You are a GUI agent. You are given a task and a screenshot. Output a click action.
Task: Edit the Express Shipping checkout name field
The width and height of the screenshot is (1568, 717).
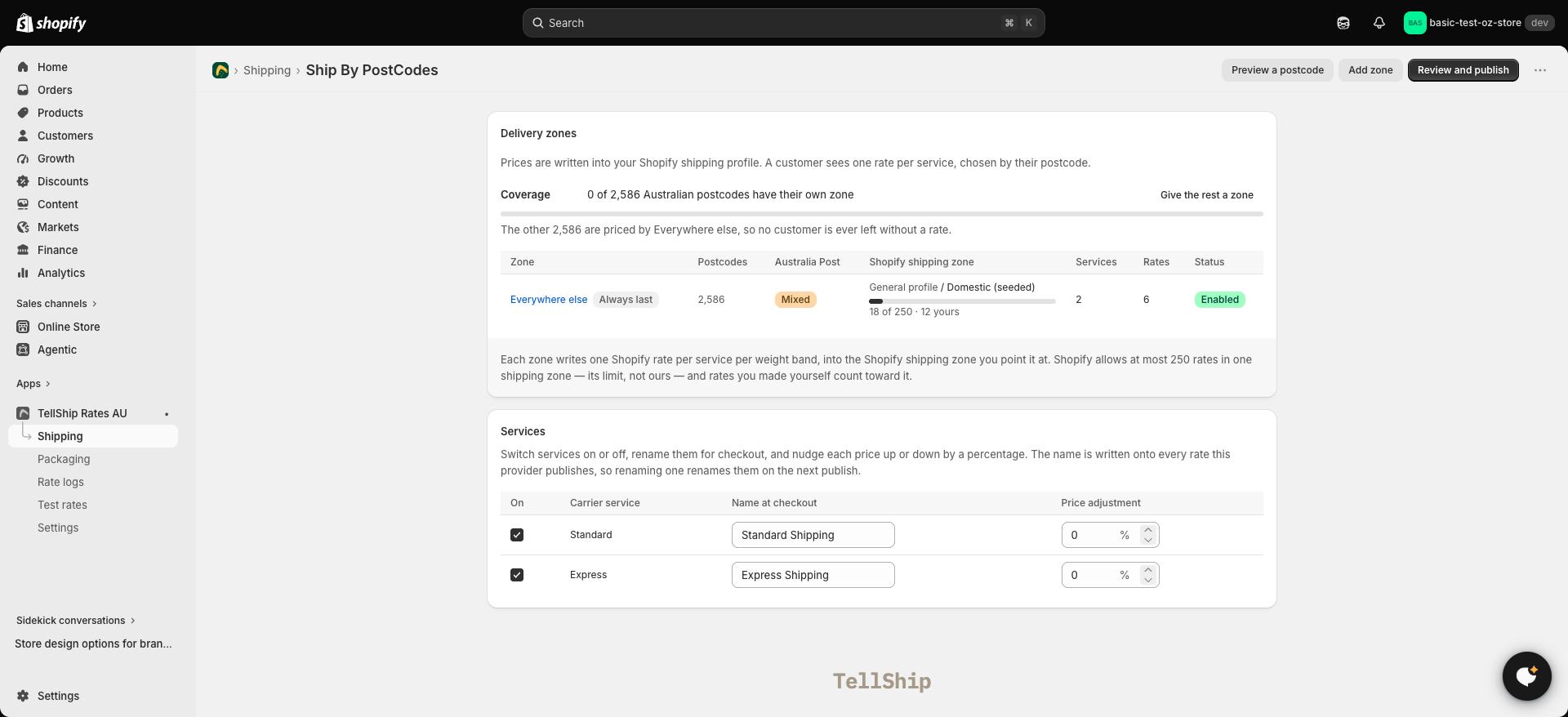[813, 575]
